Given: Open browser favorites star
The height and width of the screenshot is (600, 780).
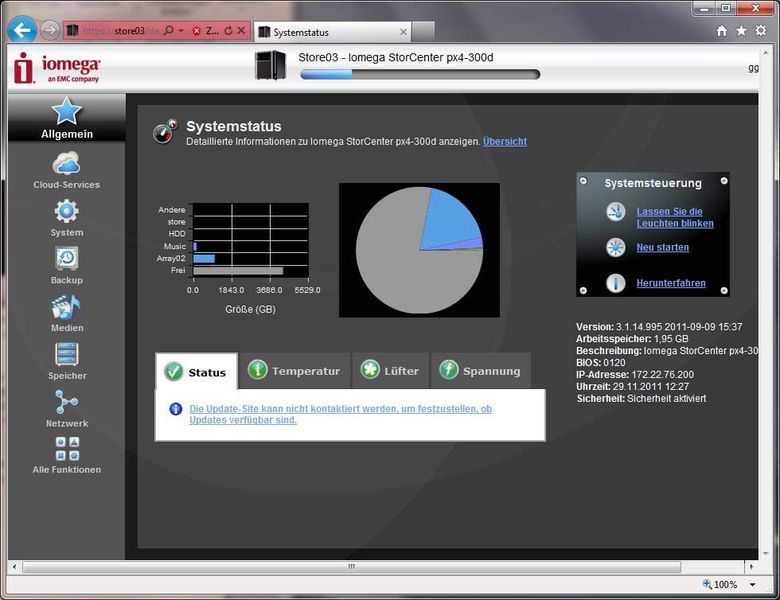Looking at the screenshot, I should click(741, 31).
